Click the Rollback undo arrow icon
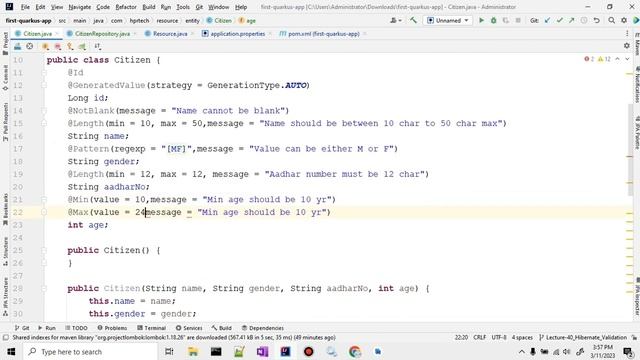 pos(596,20)
